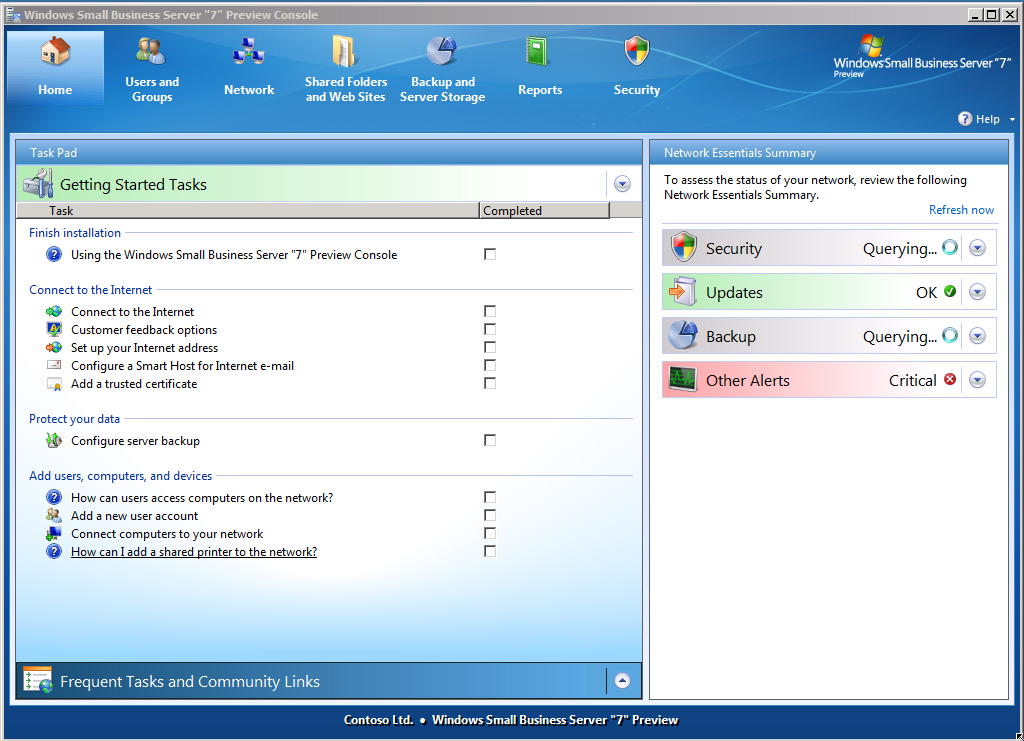Tick the Configure server backup checkbox
Screen dimensions: 1024x741
(490, 441)
